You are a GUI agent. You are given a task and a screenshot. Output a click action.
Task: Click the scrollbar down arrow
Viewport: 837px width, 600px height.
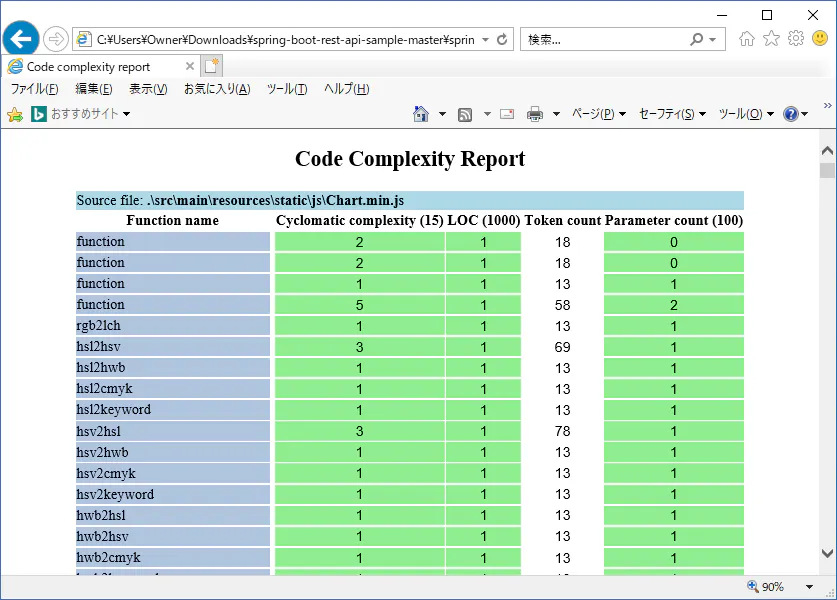click(827, 554)
